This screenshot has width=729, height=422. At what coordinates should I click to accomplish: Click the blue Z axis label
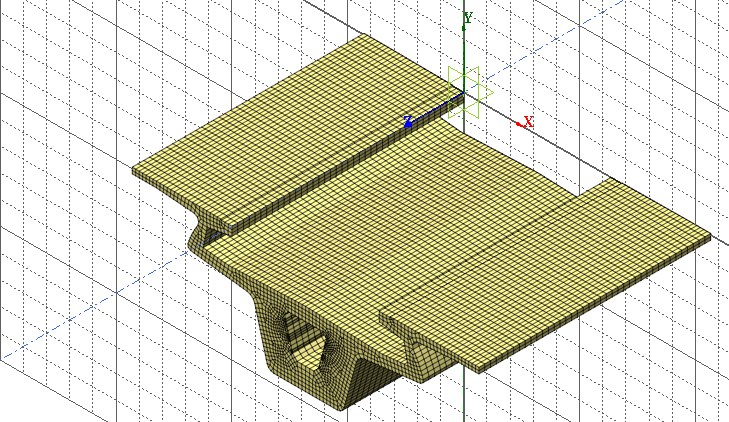pos(408,121)
